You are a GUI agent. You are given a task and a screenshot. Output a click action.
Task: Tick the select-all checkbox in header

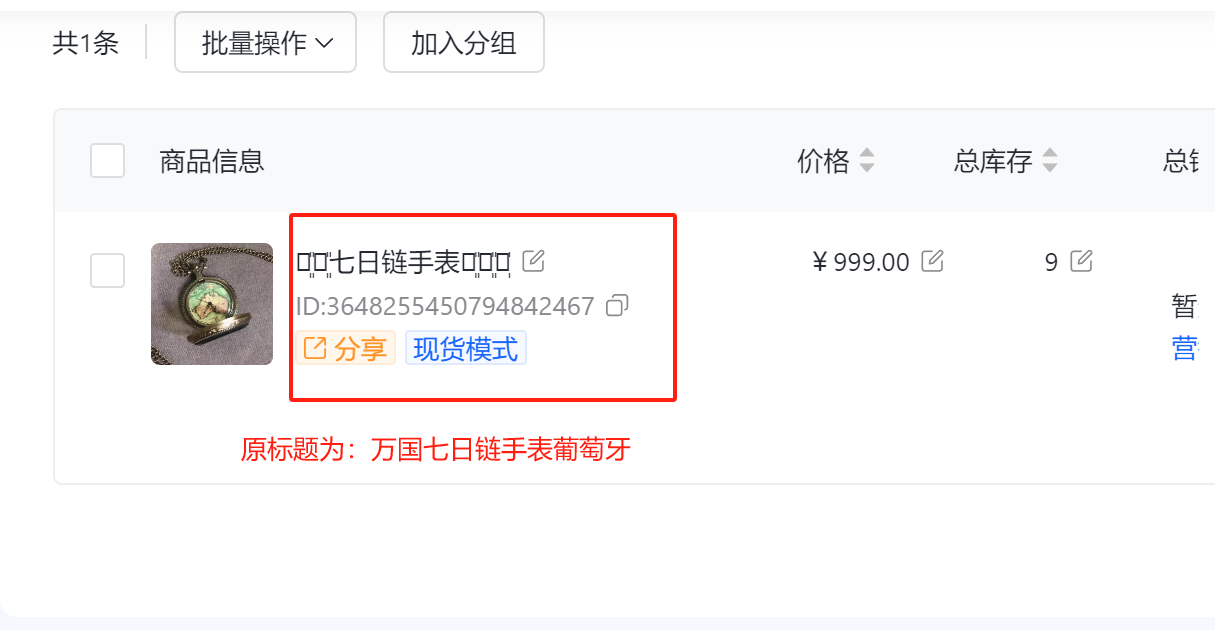click(107, 161)
